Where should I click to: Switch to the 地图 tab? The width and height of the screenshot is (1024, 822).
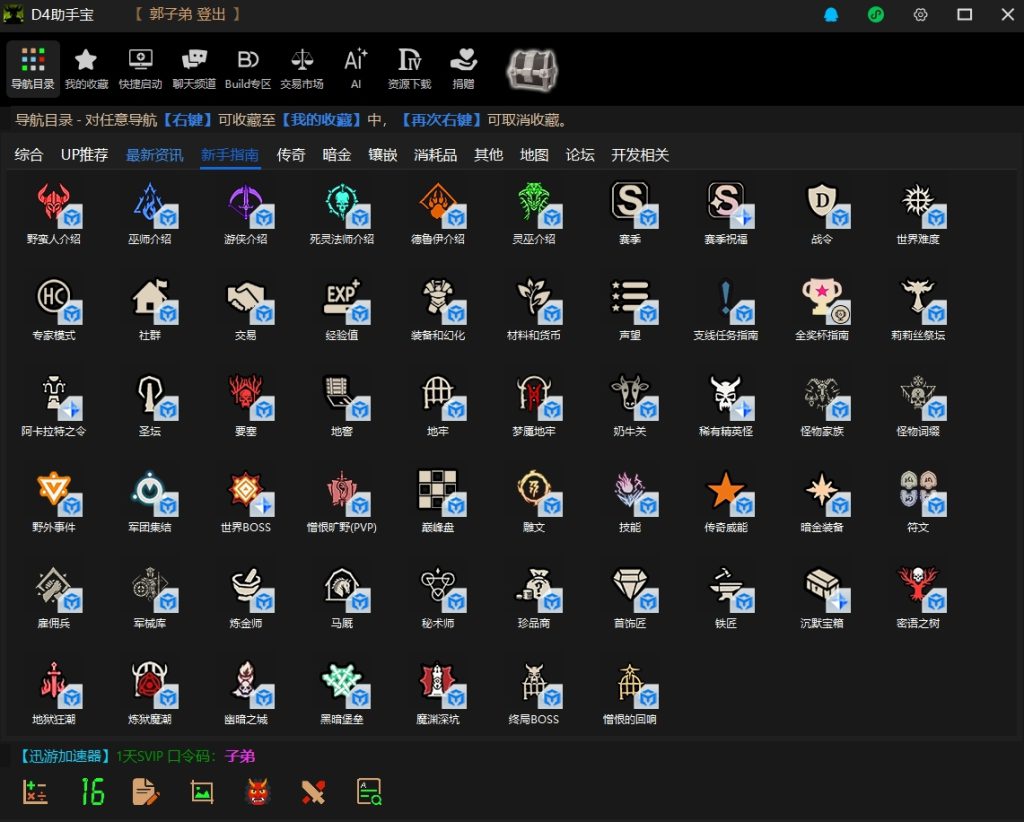534,155
